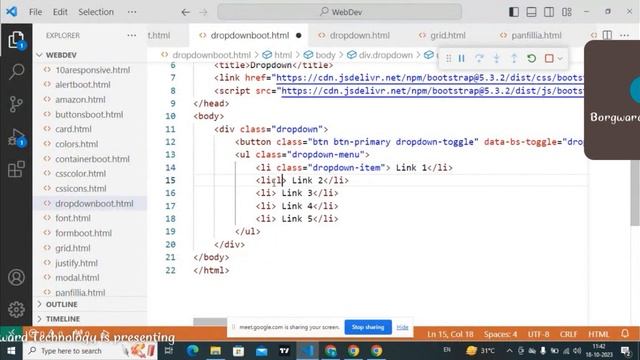
Task: Switch to the dropdown.html tab
Action: 360,36
